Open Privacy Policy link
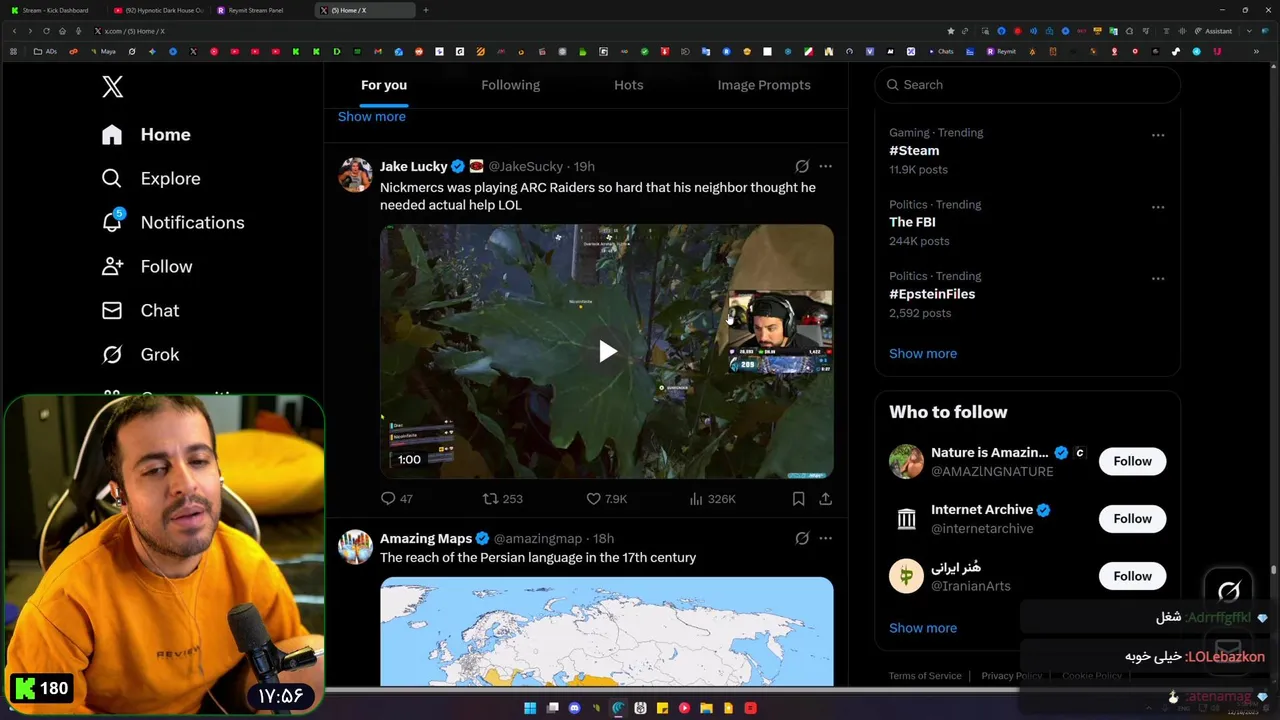The width and height of the screenshot is (1280, 720). (1011, 676)
